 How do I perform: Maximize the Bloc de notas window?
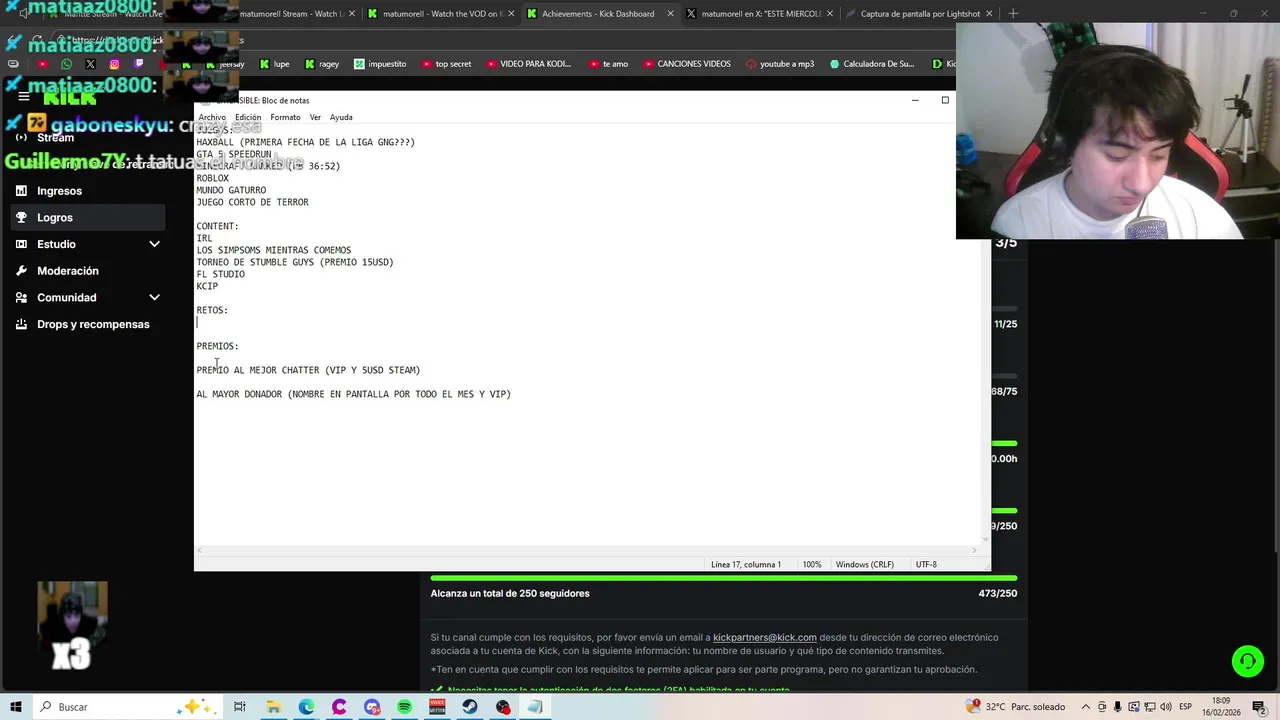(x=945, y=100)
